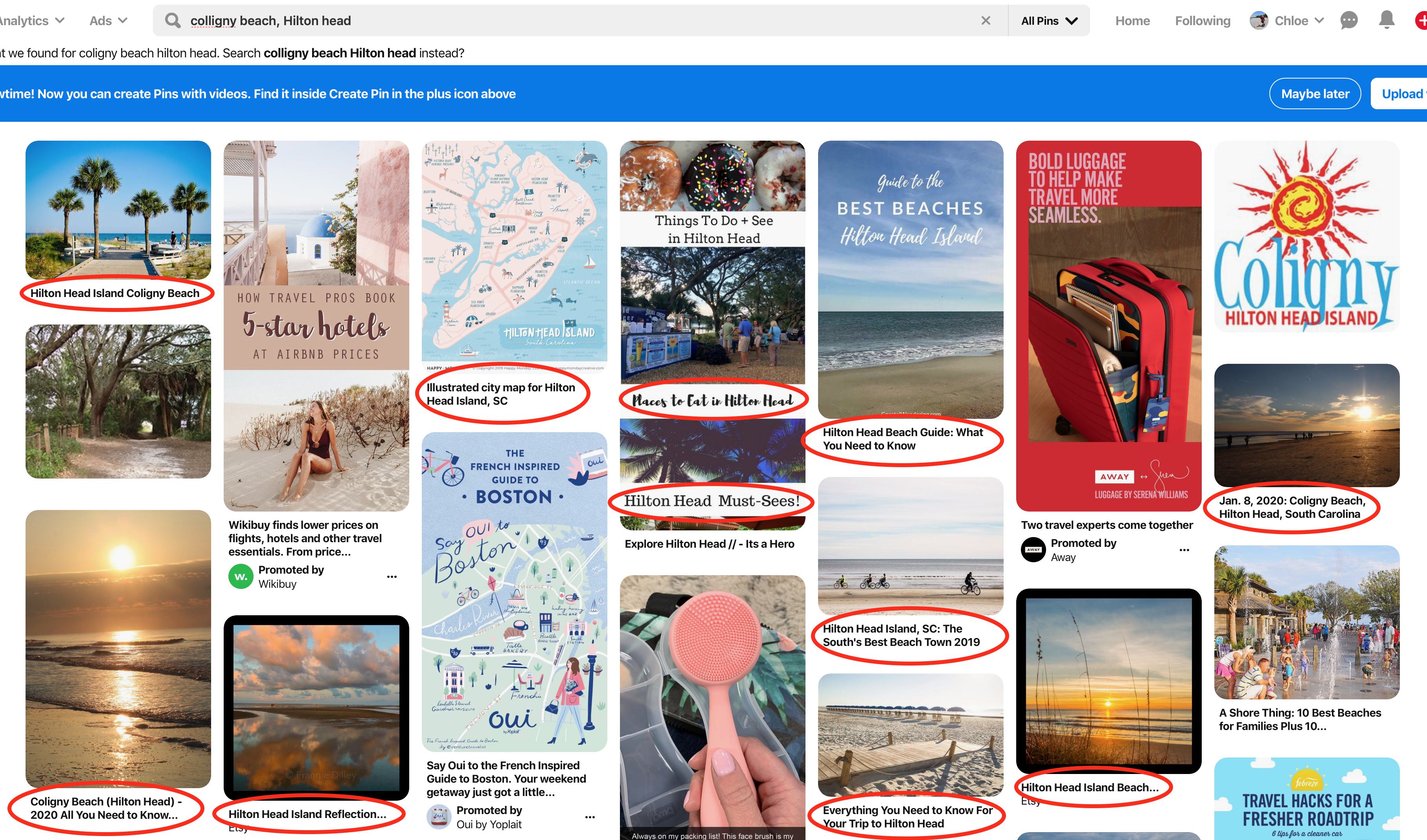1427x840 pixels.
Task: Open the Wikibuy advertiser logo
Action: click(241, 577)
